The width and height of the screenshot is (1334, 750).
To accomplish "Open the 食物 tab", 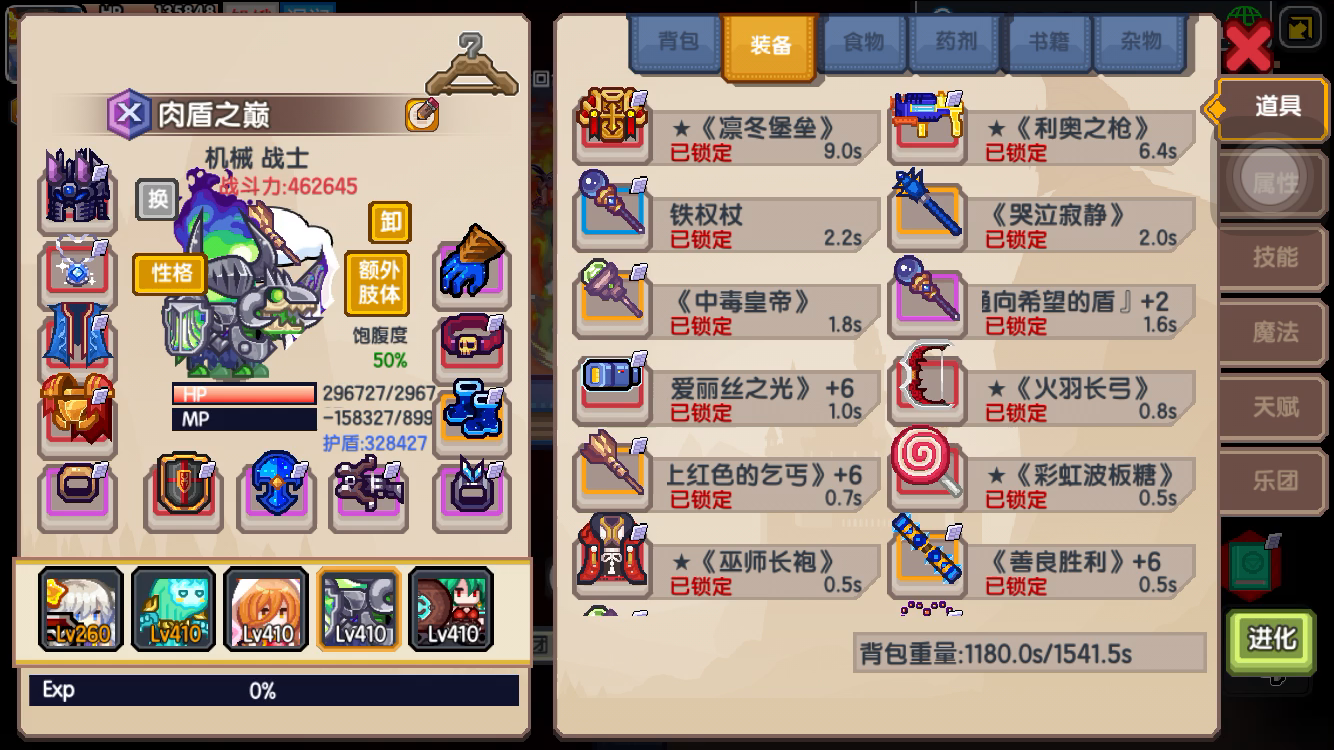I will coord(863,43).
